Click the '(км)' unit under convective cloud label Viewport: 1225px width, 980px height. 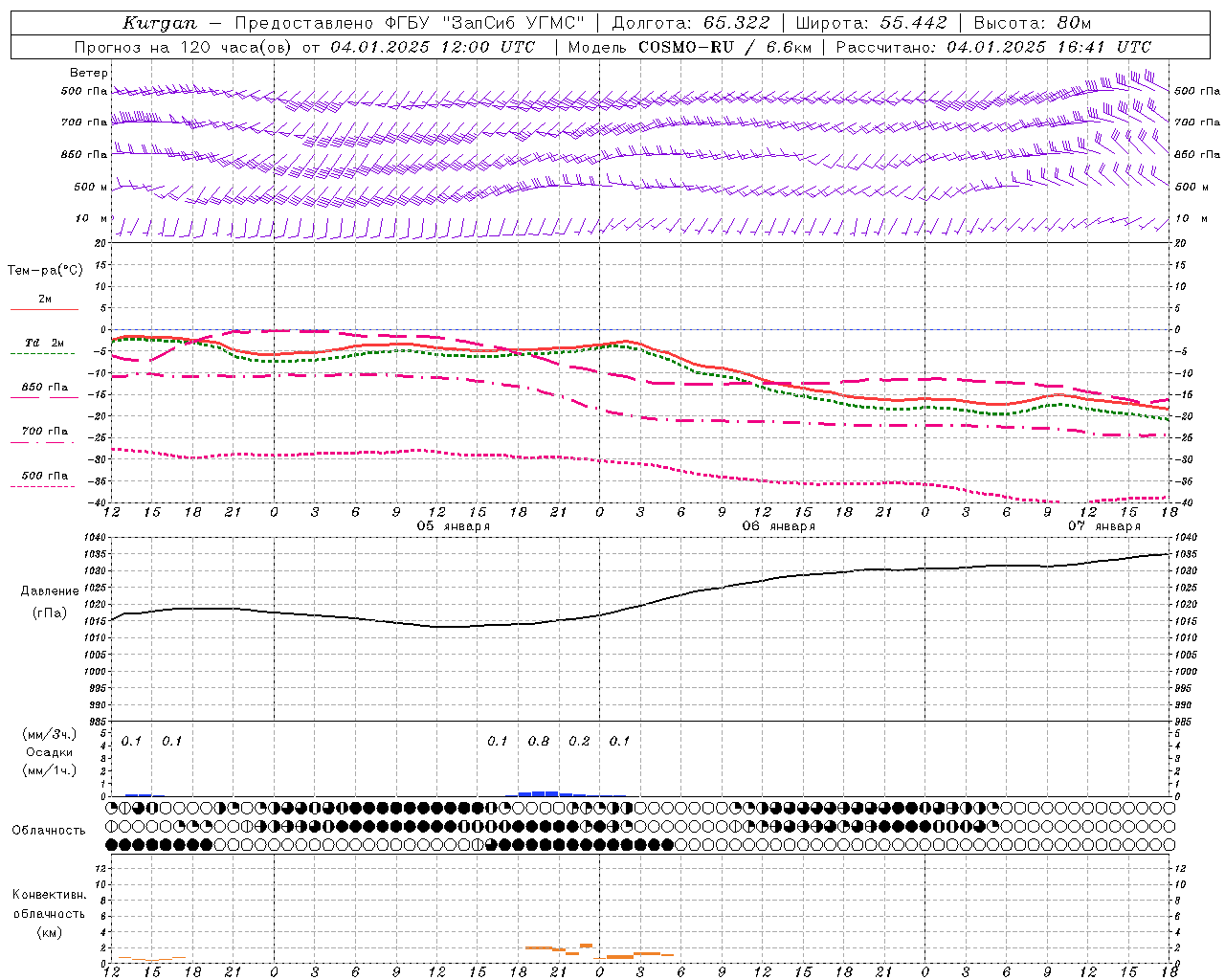[x=50, y=932]
